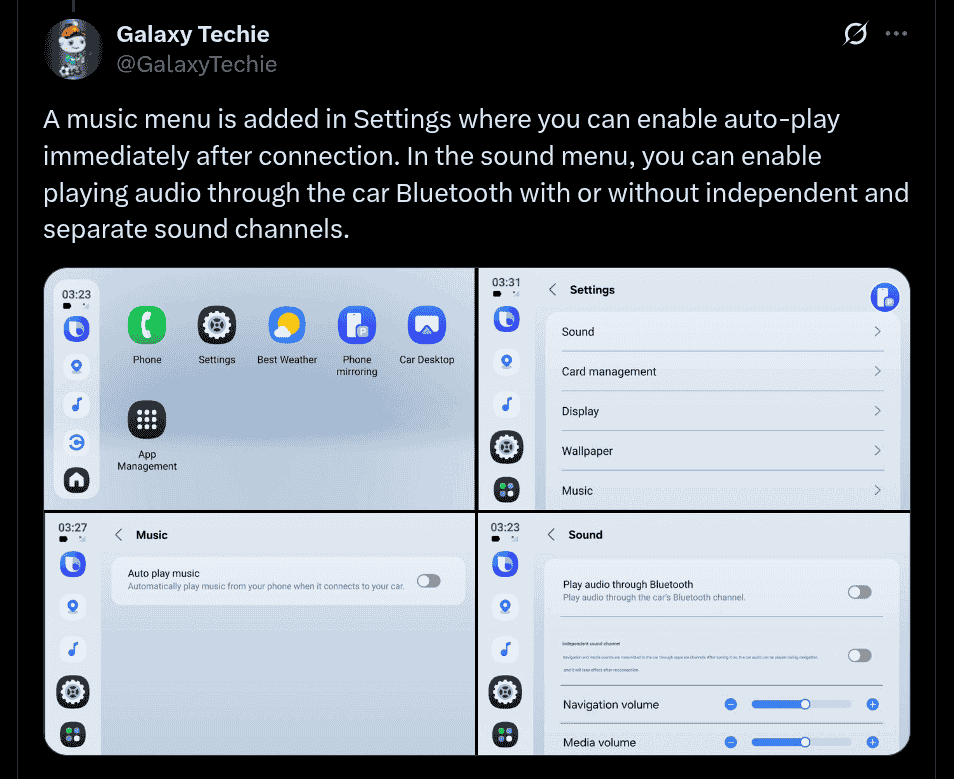Open the Galaxy Techie profile name

193,34
